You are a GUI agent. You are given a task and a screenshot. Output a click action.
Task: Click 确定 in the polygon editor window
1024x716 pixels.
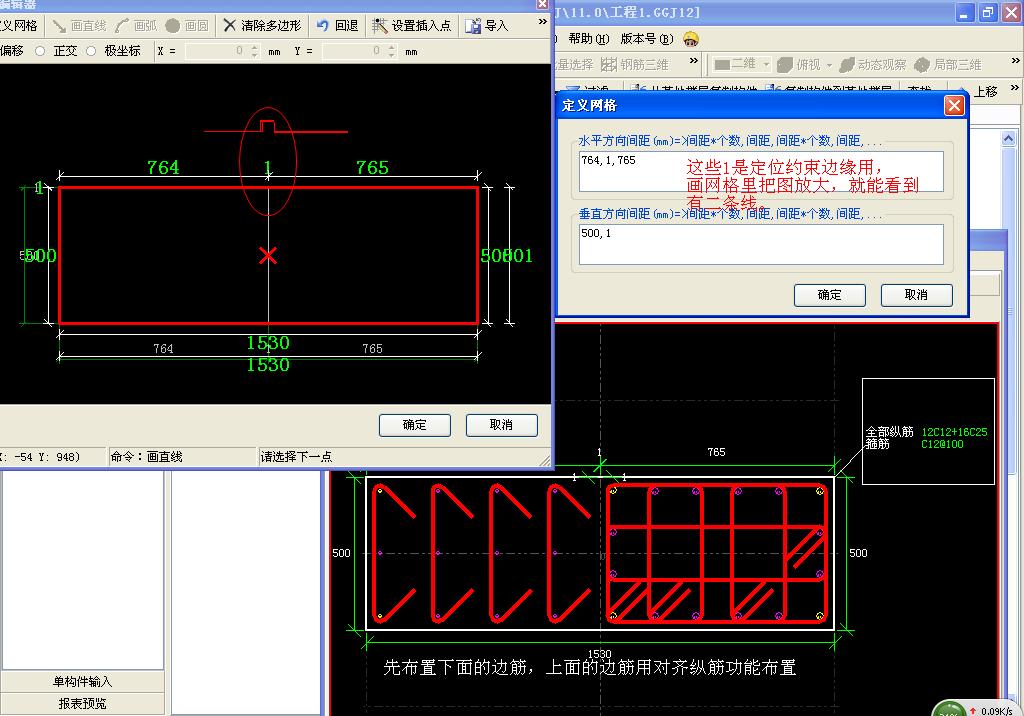pyautogui.click(x=415, y=425)
